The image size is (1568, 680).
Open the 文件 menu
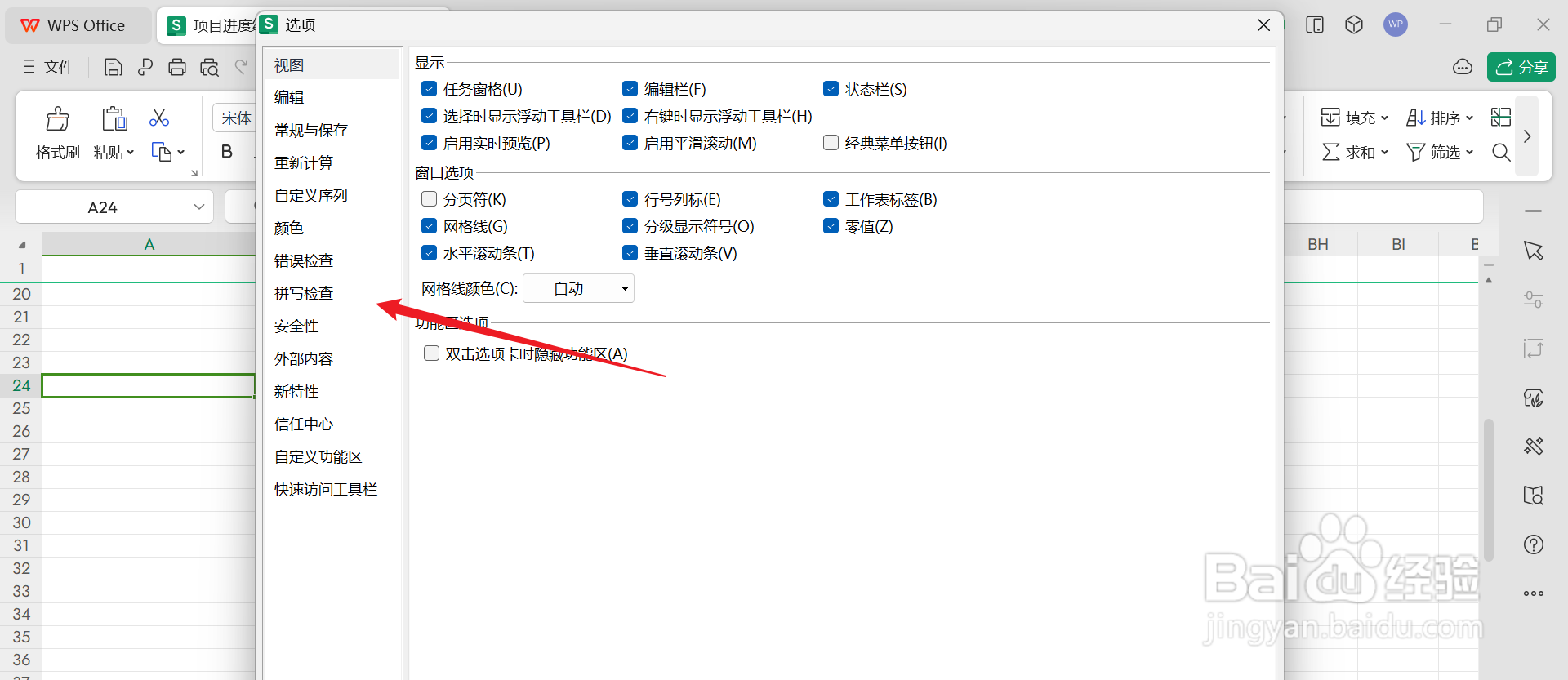point(49,67)
